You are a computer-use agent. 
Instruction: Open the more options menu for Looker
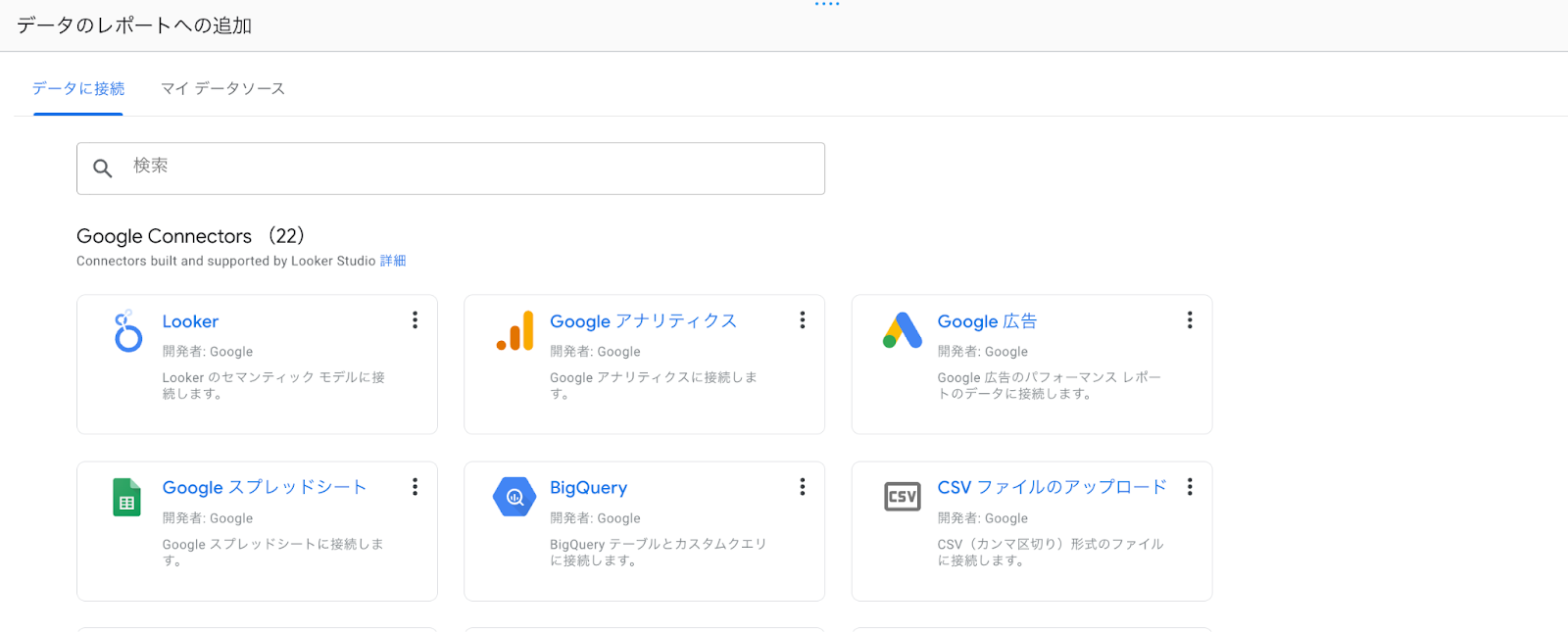coord(415,320)
